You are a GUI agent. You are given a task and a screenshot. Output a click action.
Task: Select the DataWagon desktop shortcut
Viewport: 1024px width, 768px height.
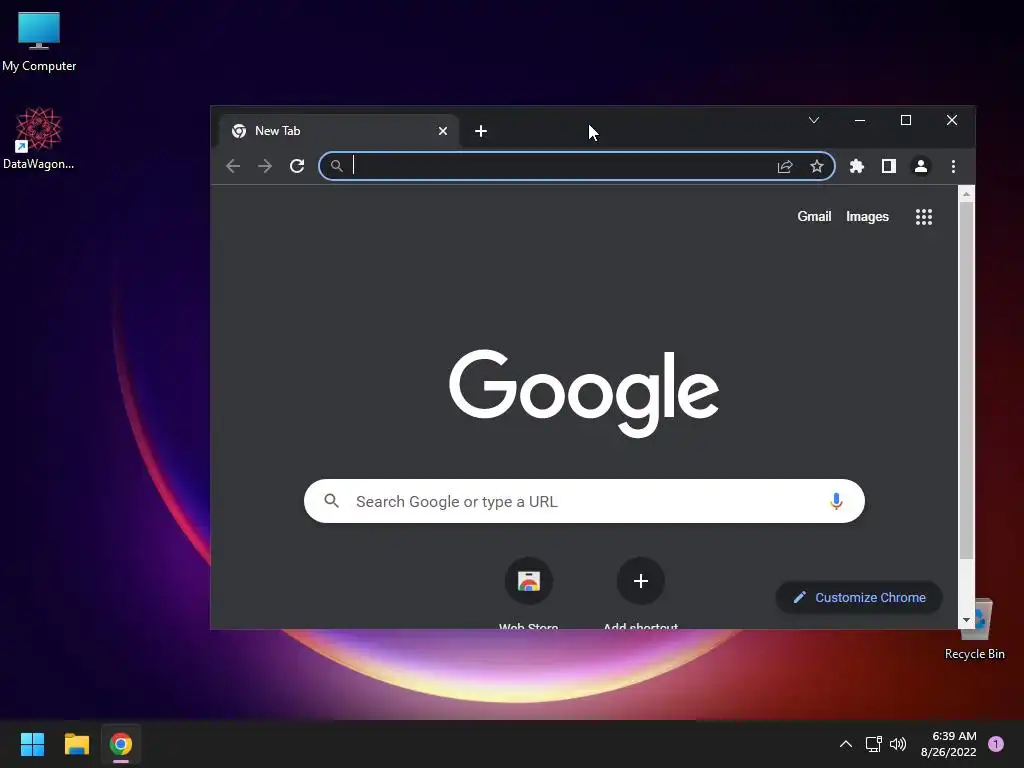pyautogui.click(x=39, y=138)
